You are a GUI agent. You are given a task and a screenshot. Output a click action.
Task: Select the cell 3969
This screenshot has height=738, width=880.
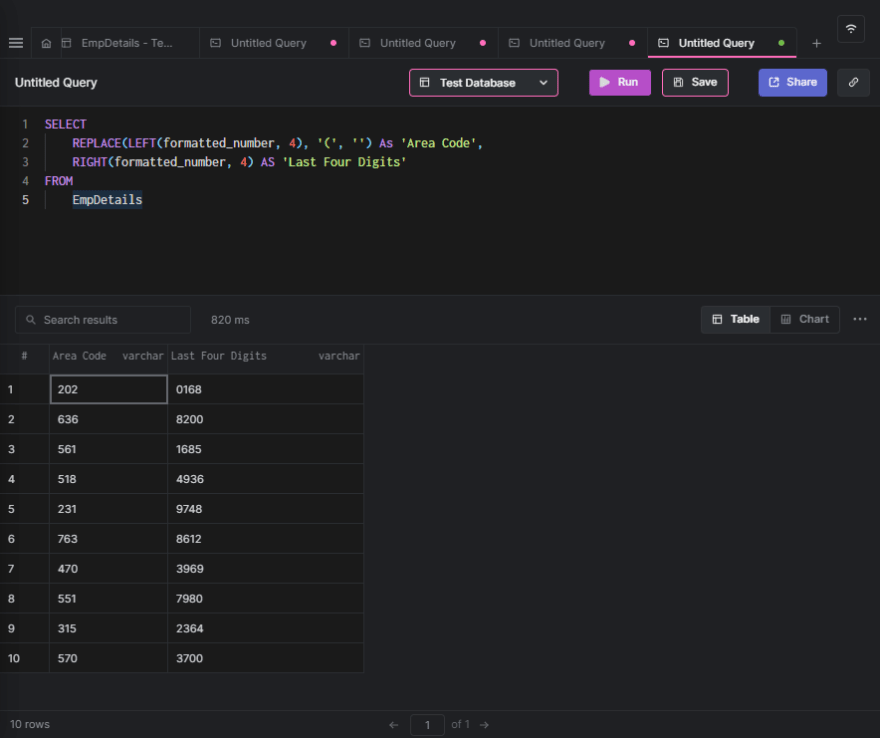[265, 569]
